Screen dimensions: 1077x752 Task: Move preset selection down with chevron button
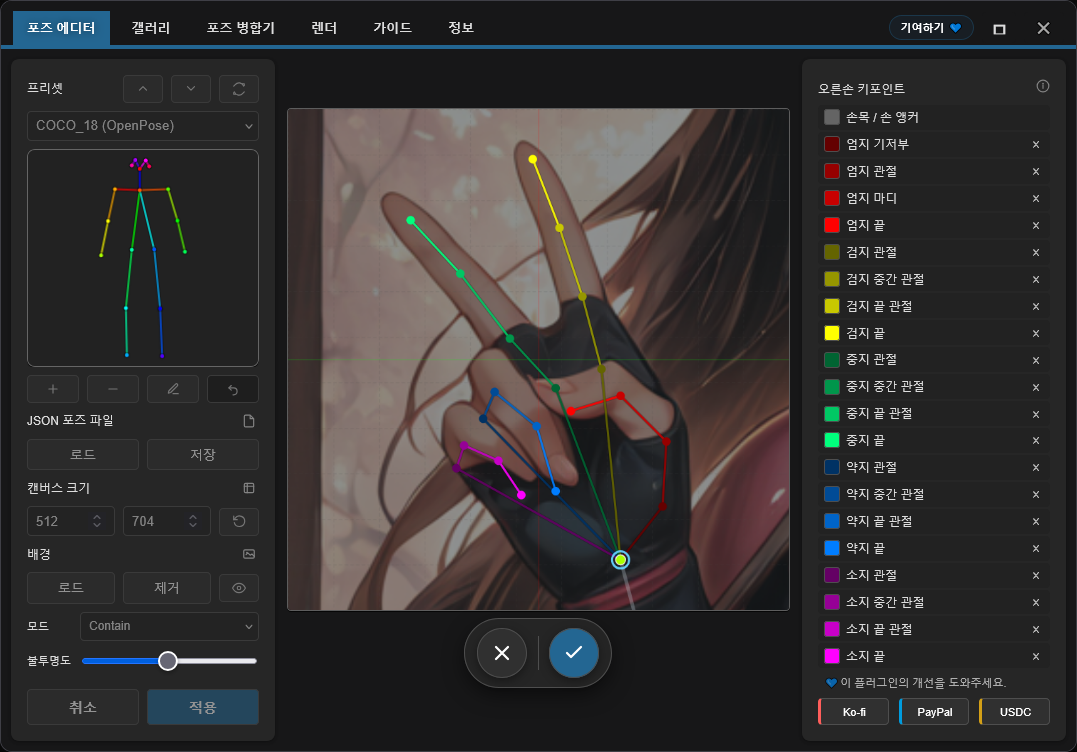coord(191,89)
